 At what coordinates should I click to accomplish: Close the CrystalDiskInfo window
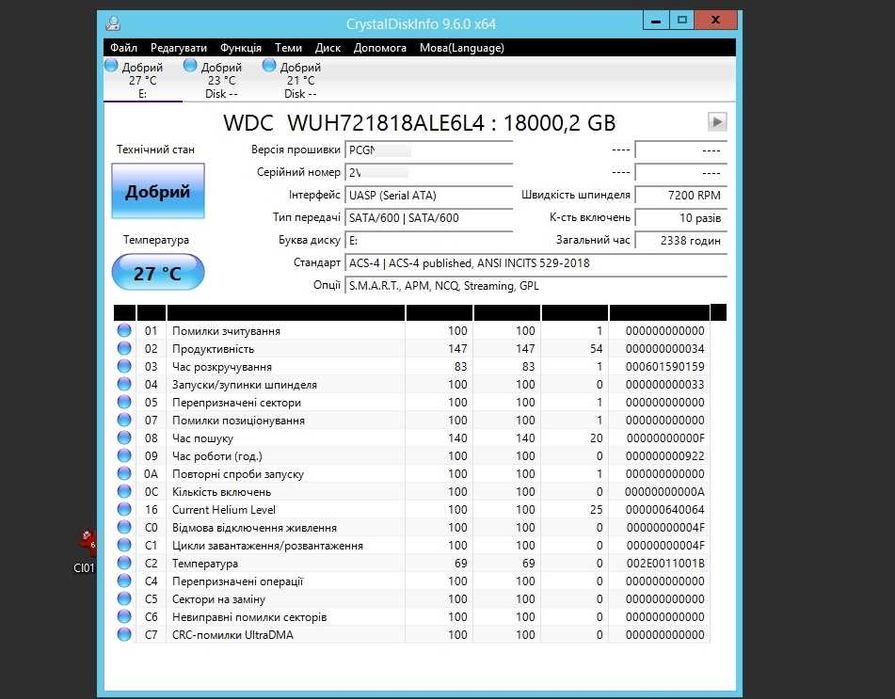pyautogui.click(x=716, y=21)
